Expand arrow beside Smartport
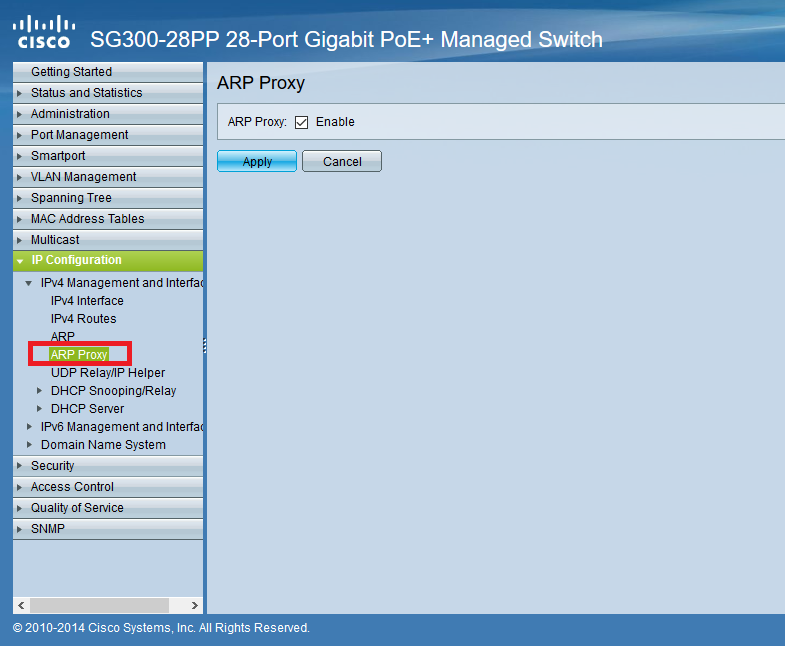This screenshot has width=785, height=646. 20,156
